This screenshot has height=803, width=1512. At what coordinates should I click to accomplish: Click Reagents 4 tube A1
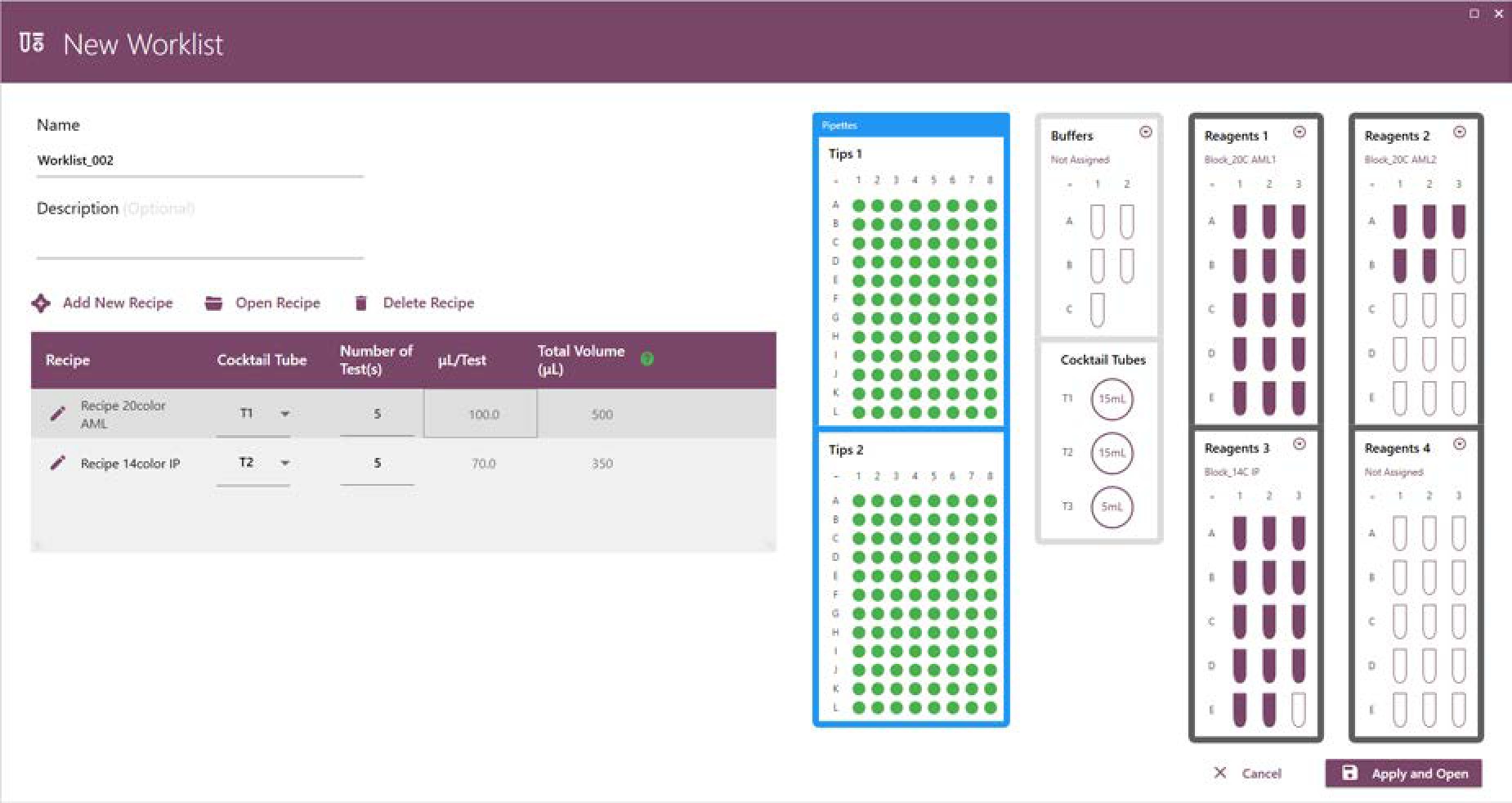click(1400, 533)
